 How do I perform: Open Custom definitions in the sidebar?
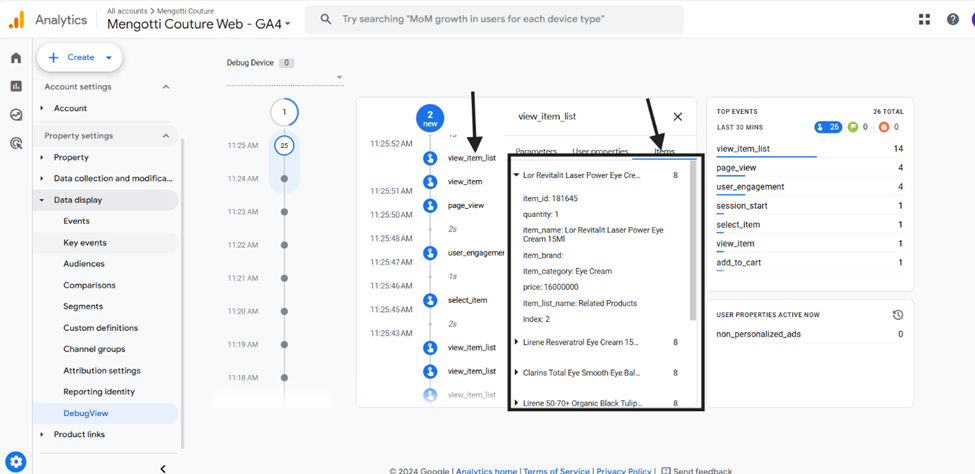coord(101,328)
